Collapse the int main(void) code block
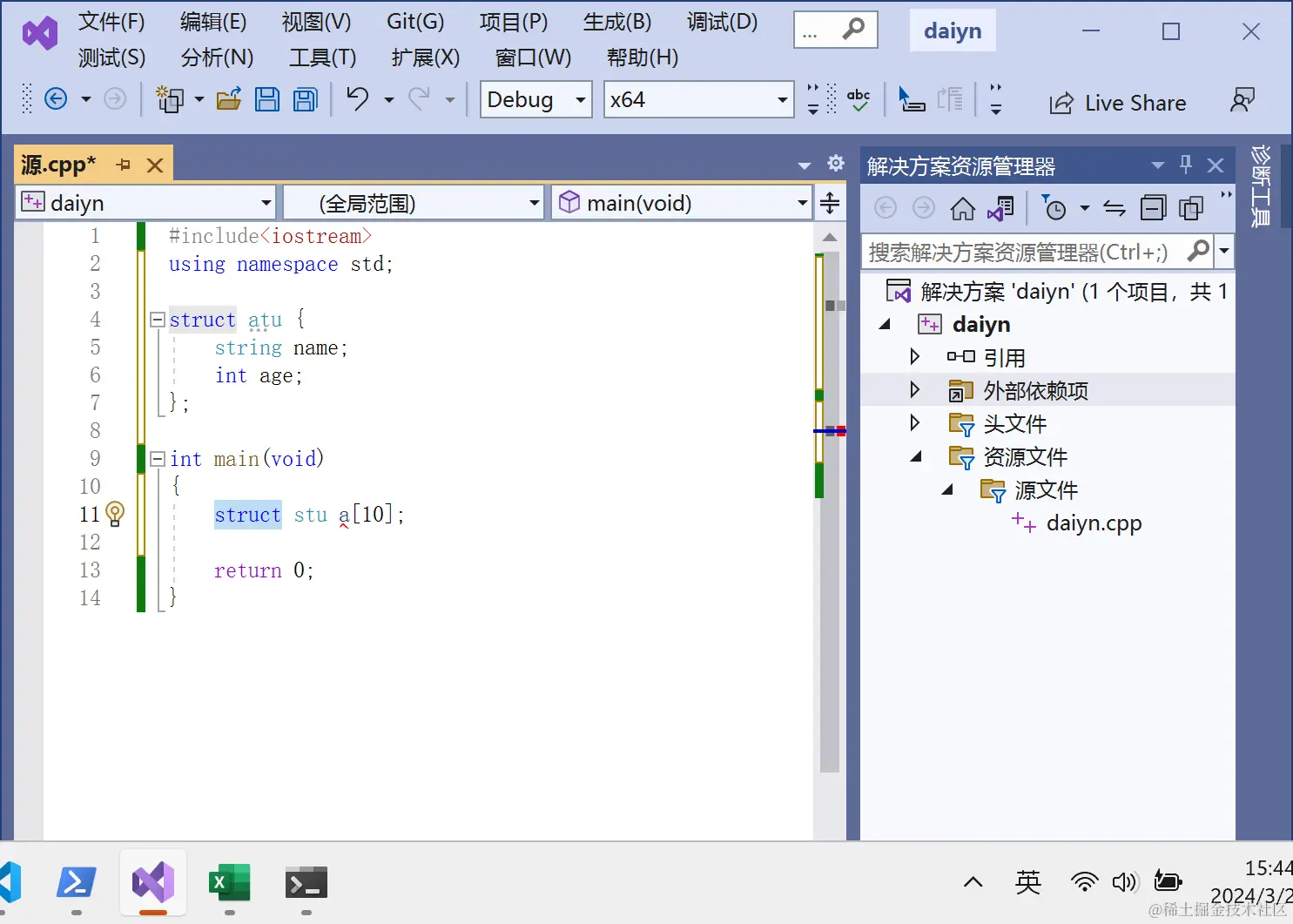1293x924 pixels. pos(158,458)
